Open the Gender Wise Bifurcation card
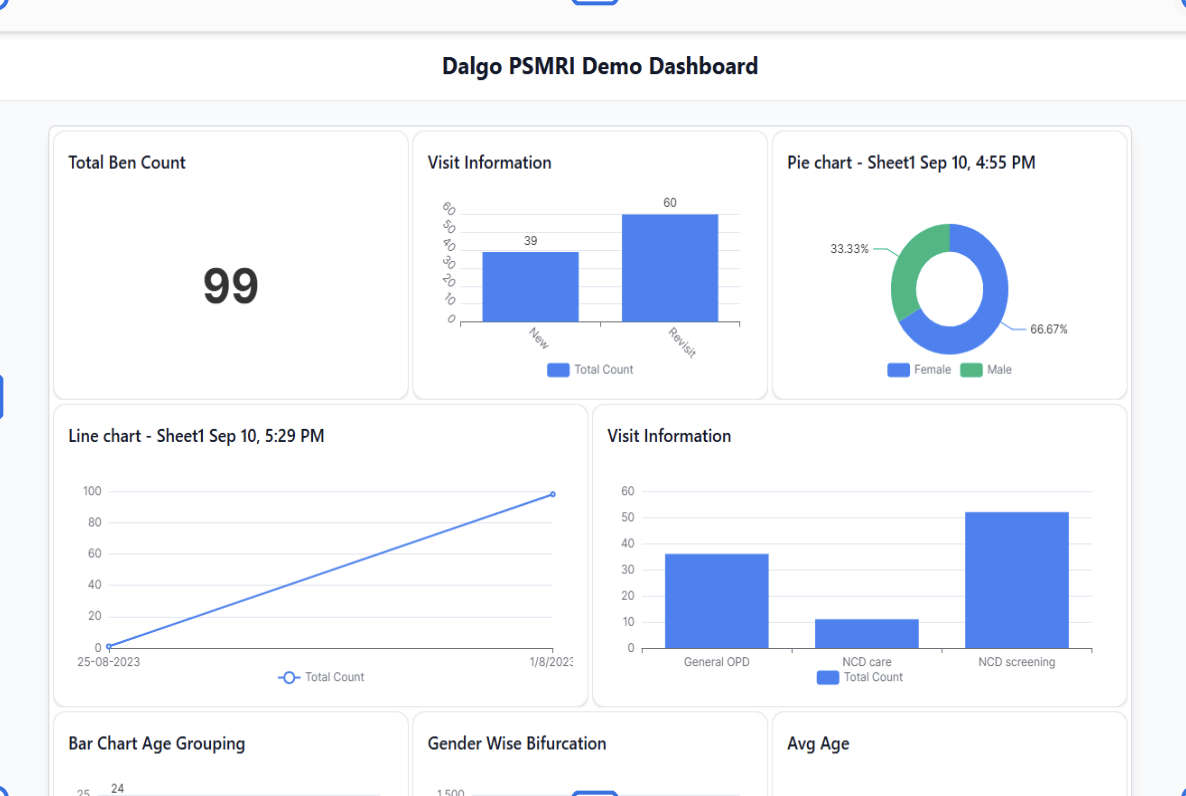The height and width of the screenshot is (796, 1186). (x=517, y=744)
